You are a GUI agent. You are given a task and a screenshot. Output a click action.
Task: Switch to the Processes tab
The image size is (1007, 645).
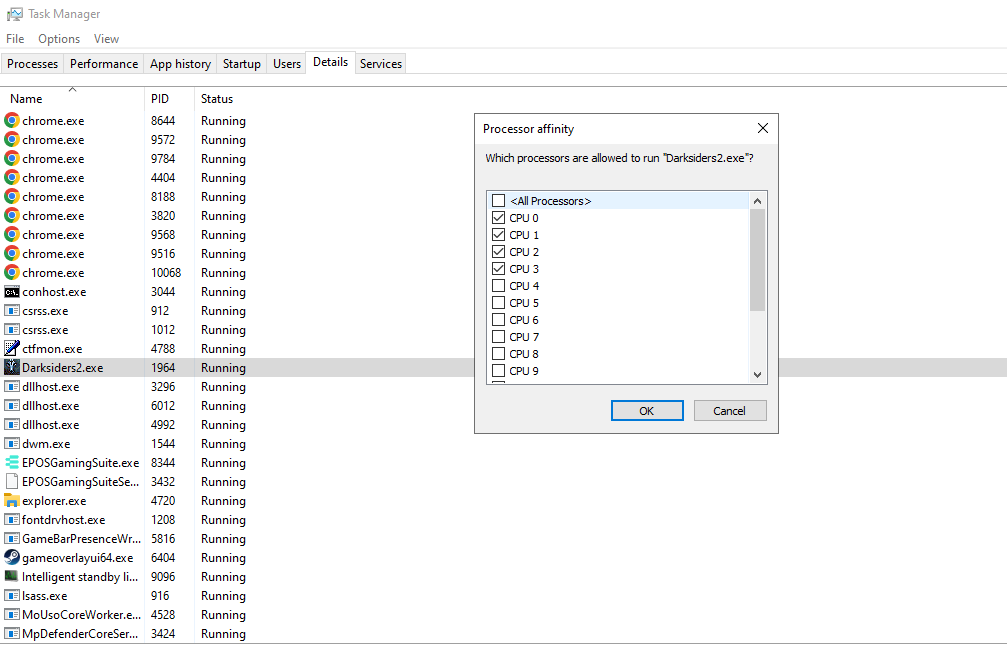pyautogui.click(x=33, y=64)
